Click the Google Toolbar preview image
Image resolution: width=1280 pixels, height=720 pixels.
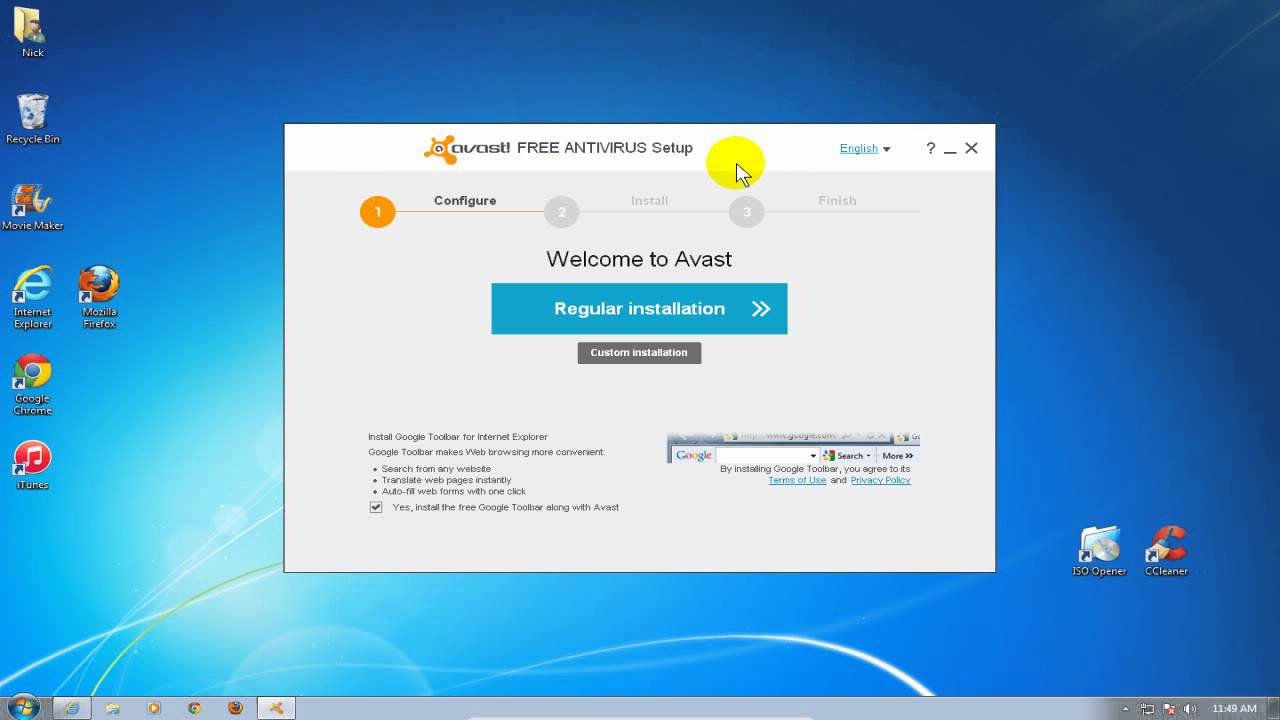(793, 448)
